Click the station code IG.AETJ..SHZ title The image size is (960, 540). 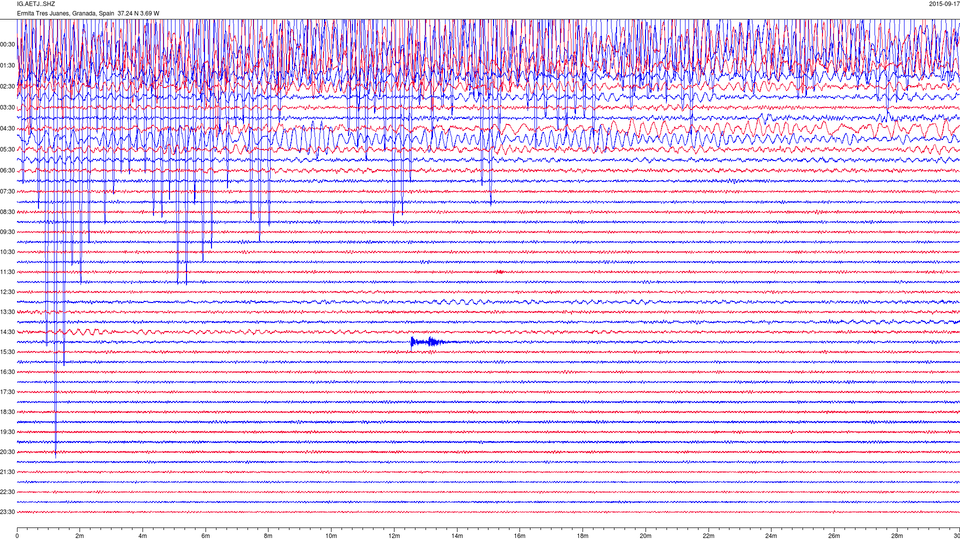(36, 4)
